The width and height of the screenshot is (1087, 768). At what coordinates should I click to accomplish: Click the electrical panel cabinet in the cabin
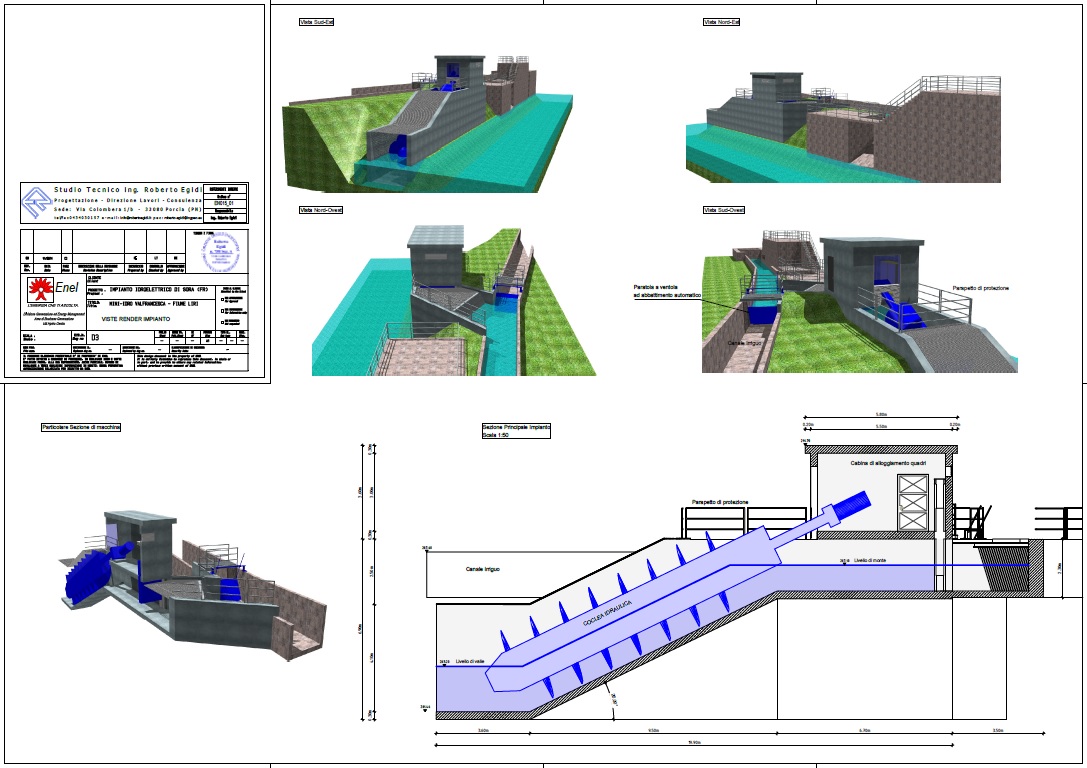[912, 502]
